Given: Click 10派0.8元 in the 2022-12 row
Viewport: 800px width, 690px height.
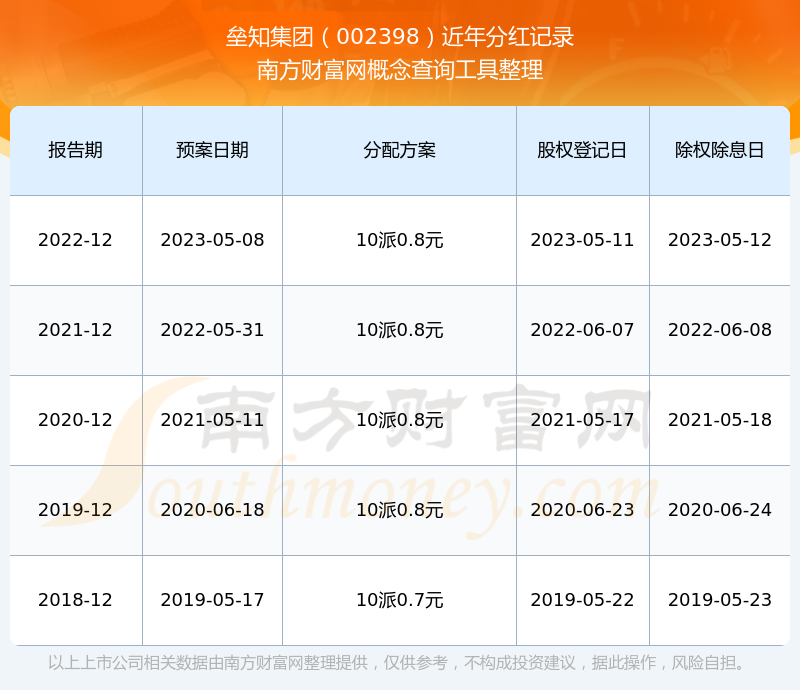Looking at the screenshot, I should [399, 240].
